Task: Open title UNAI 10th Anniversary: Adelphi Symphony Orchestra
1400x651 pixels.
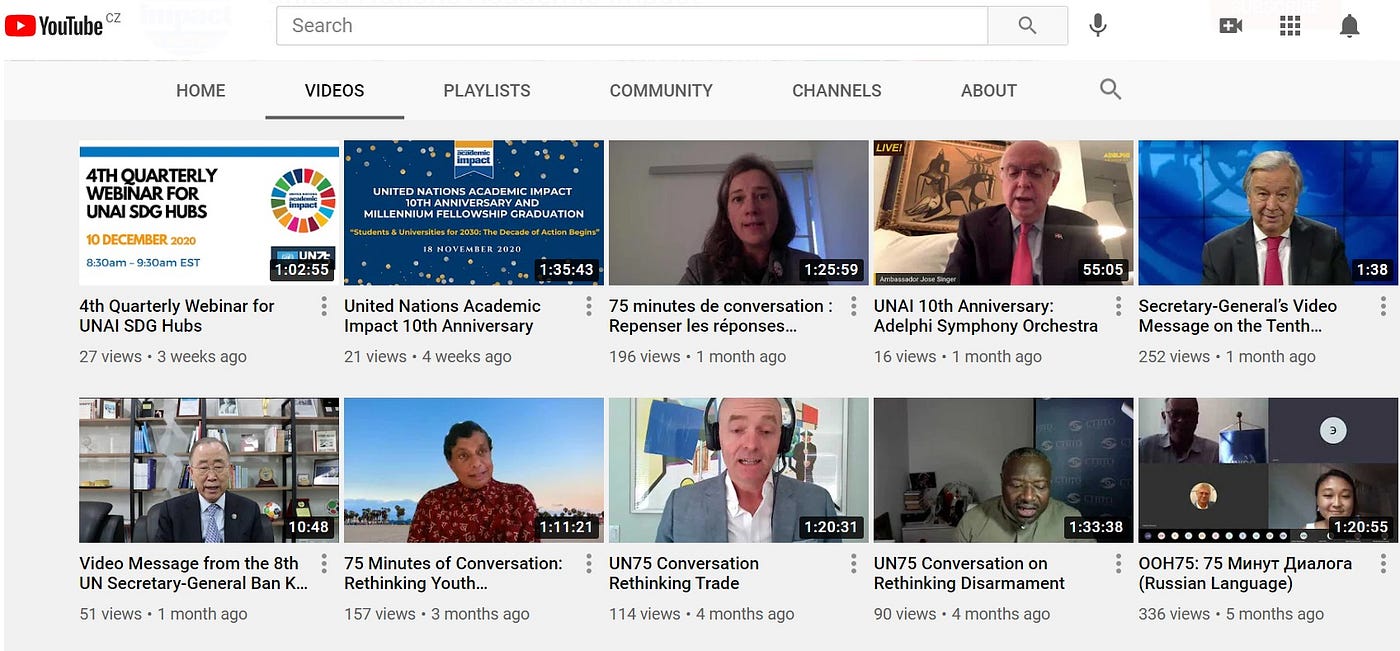Action: coord(986,316)
